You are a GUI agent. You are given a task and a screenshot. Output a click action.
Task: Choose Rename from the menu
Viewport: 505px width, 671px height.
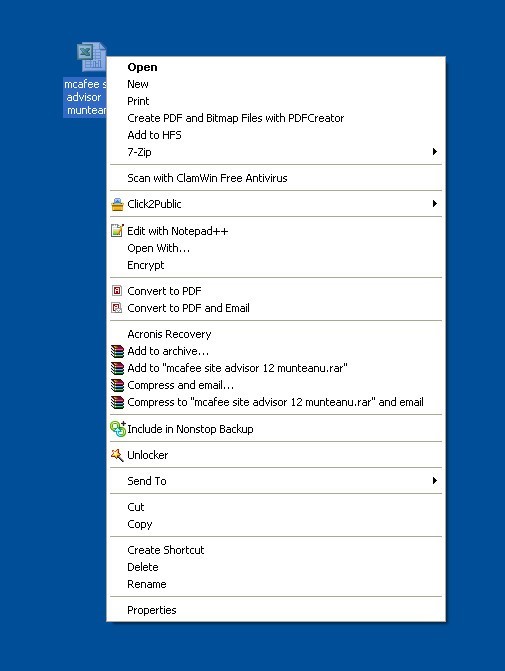(276, 584)
